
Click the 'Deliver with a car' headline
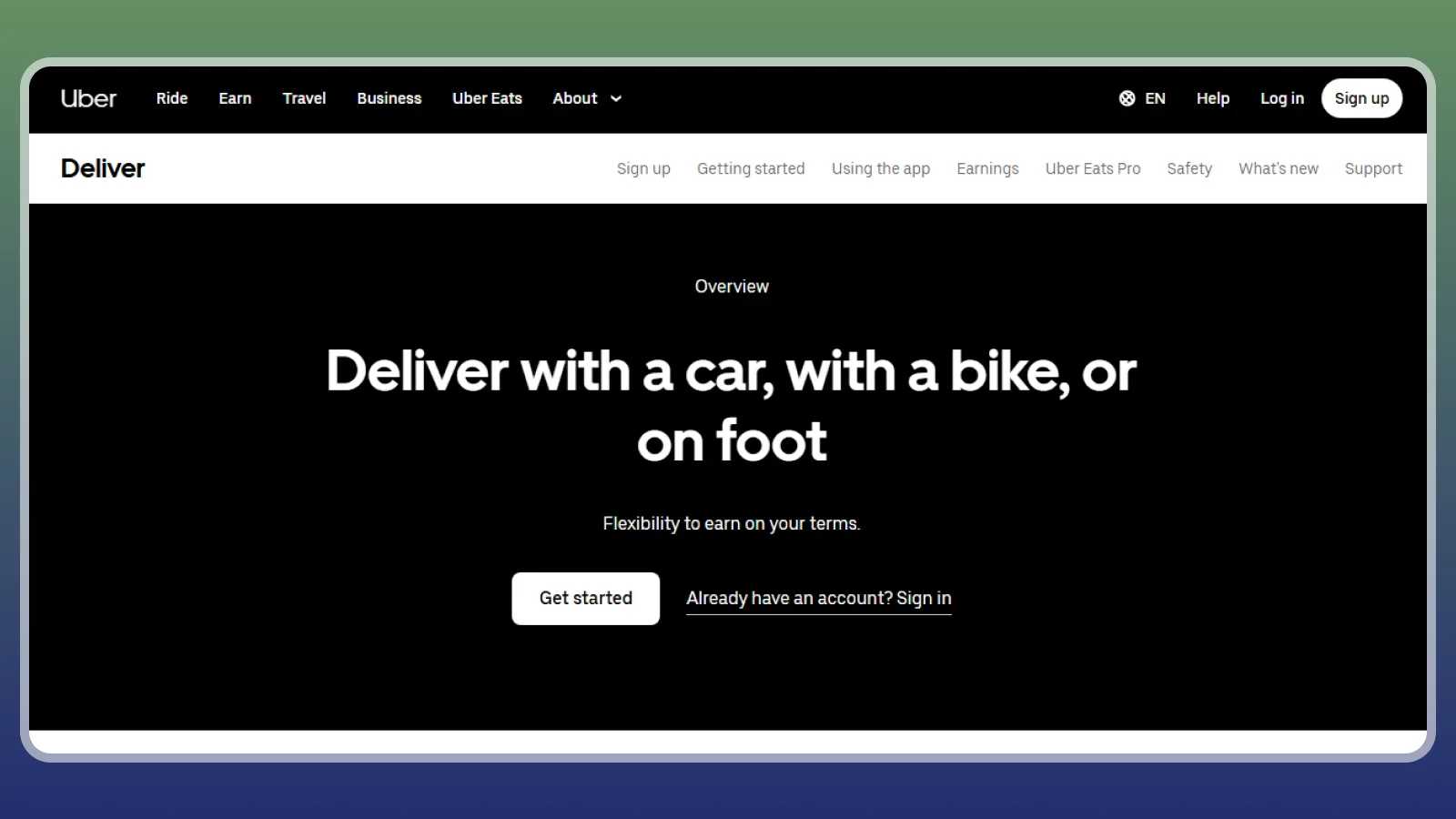[732, 406]
